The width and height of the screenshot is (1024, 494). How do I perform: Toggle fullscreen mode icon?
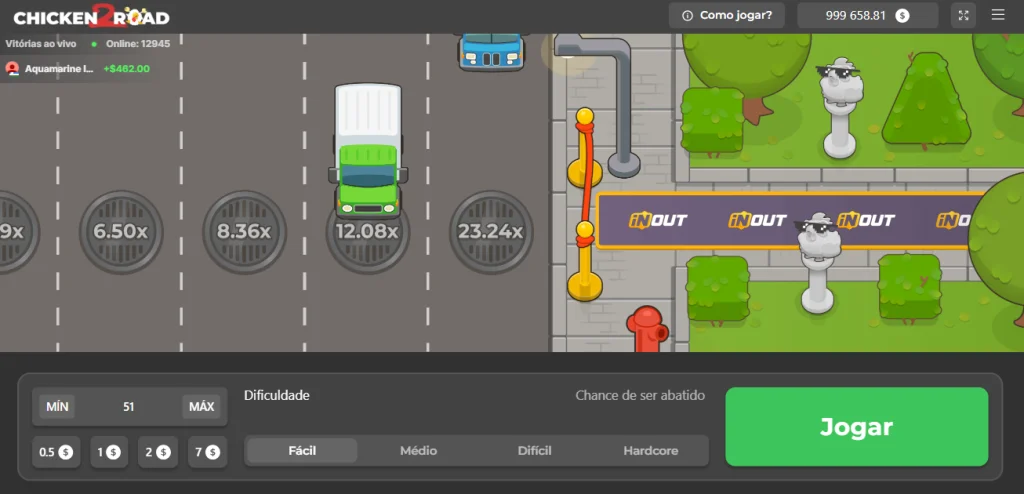click(963, 15)
